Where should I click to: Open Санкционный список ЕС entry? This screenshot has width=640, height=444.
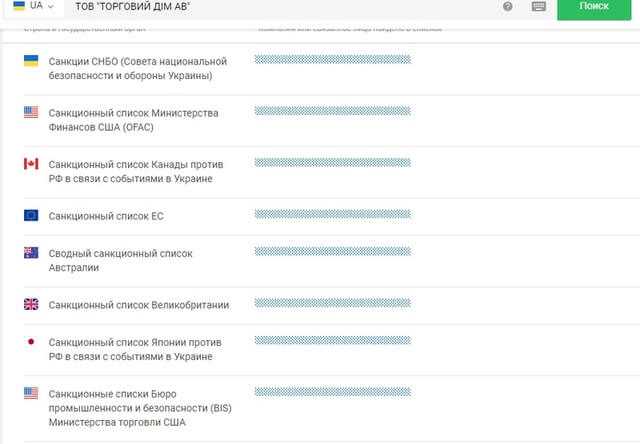coord(106,216)
